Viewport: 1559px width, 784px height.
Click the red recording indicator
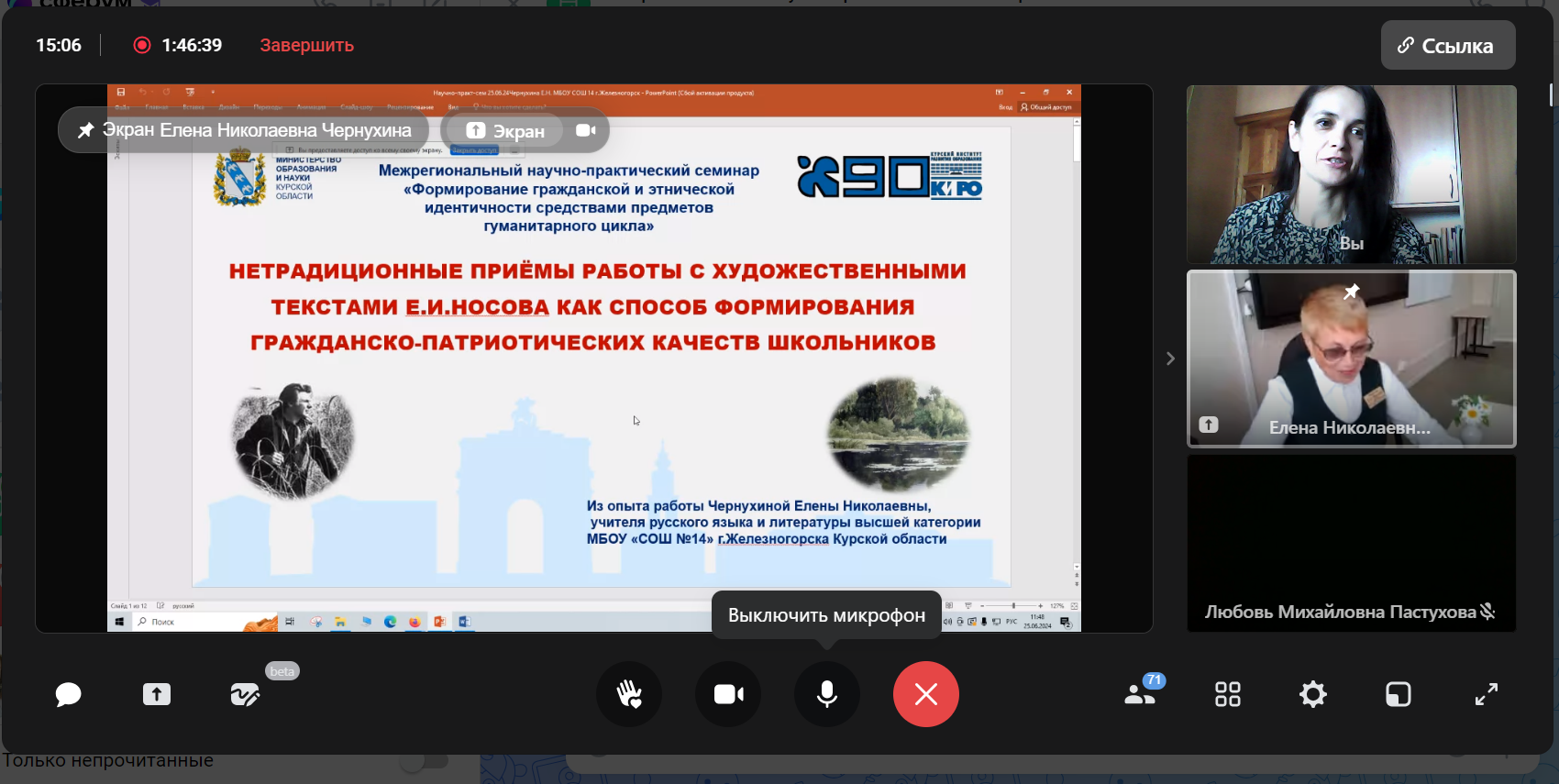(x=141, y=45)
